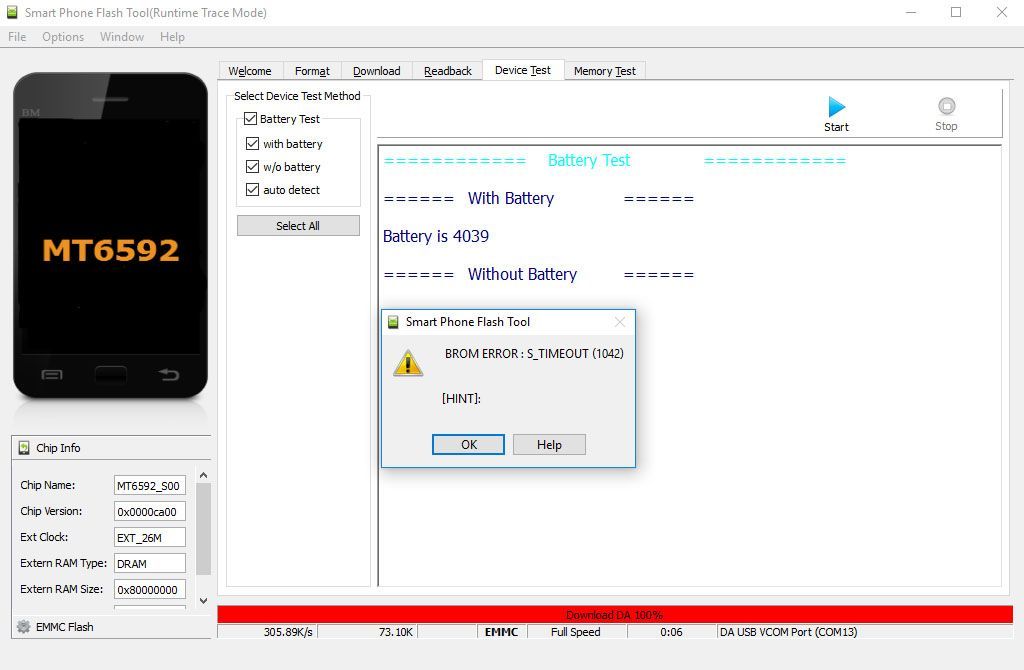Click the 73.10K status bar value

tap(396, 632)
